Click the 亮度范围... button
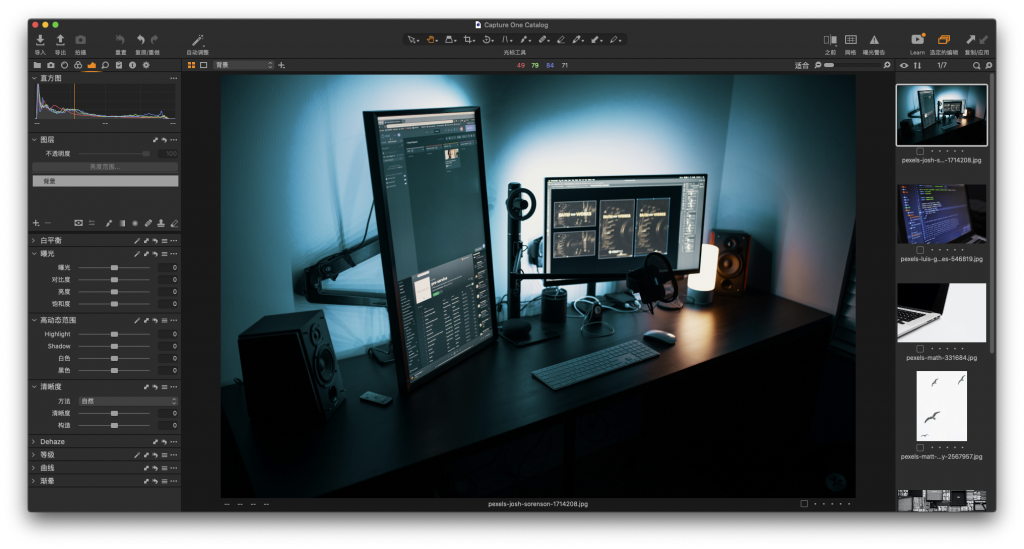Image resolution: width=1024 pixels, height=549 pixels. tap(105, 167)
